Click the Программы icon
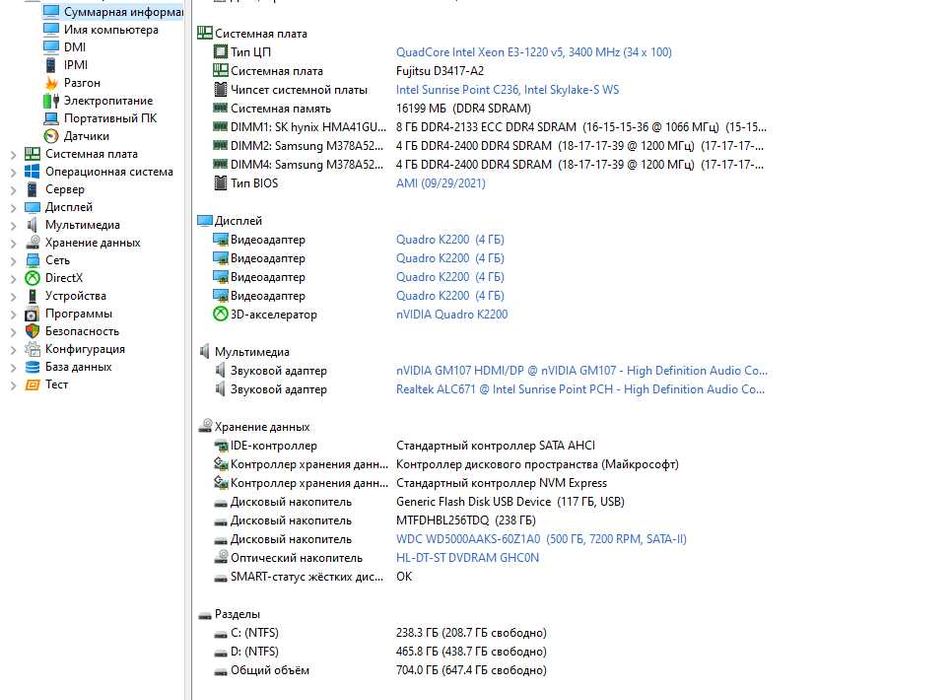The image size is (951, 700). pyautogui.click(x=32, y=314)
